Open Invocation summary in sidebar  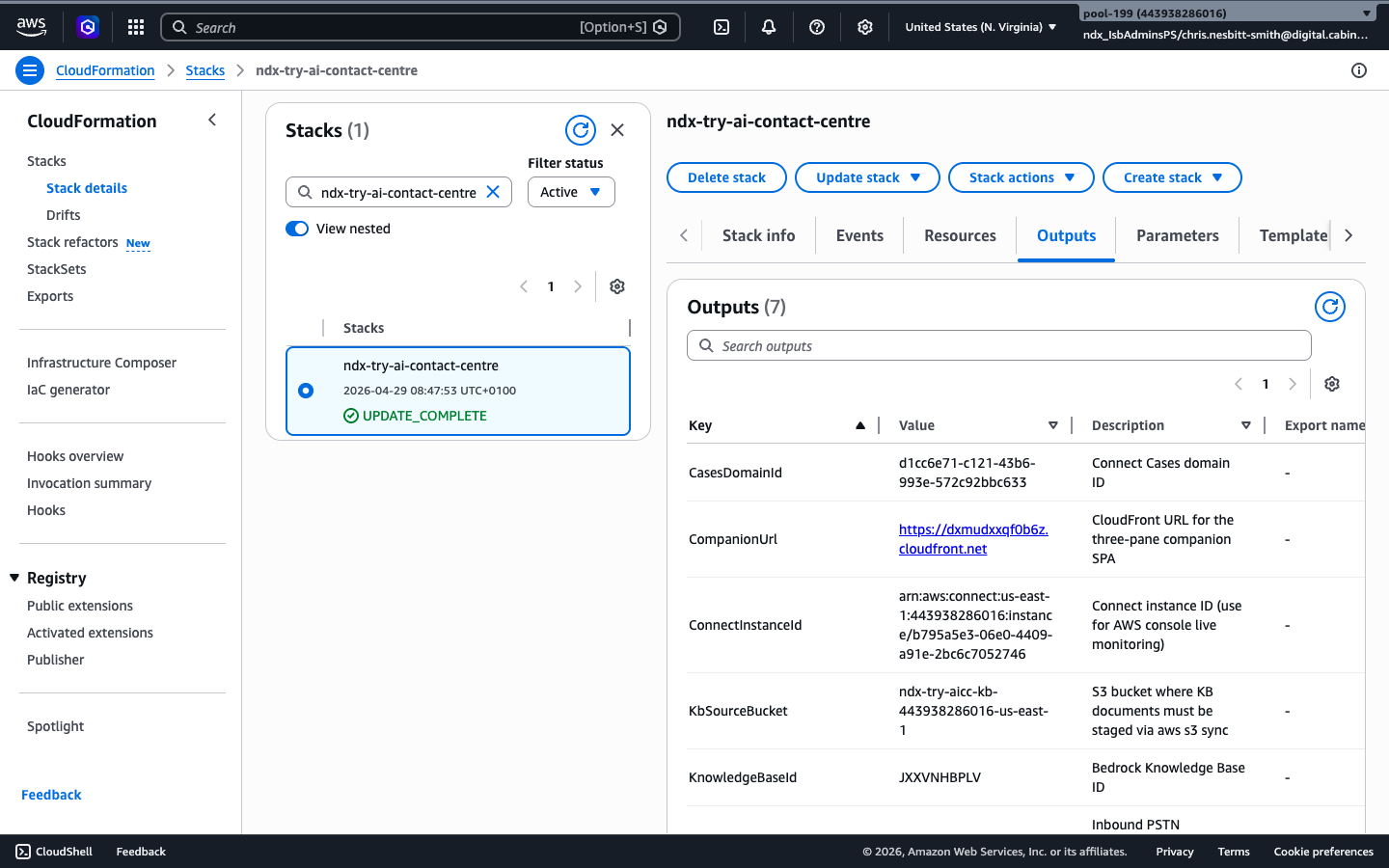point(89,483)
